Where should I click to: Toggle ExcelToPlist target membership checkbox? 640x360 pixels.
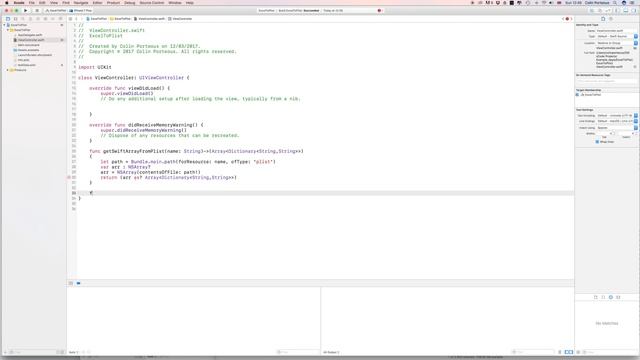click(x=578, y=95)
